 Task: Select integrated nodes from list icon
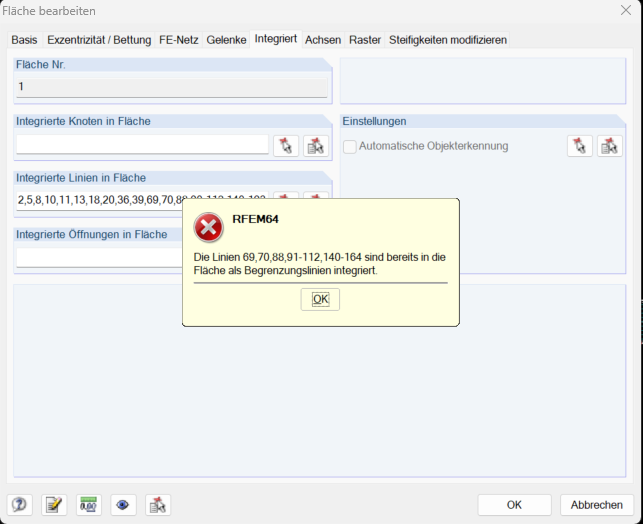[x=316, y=146]
